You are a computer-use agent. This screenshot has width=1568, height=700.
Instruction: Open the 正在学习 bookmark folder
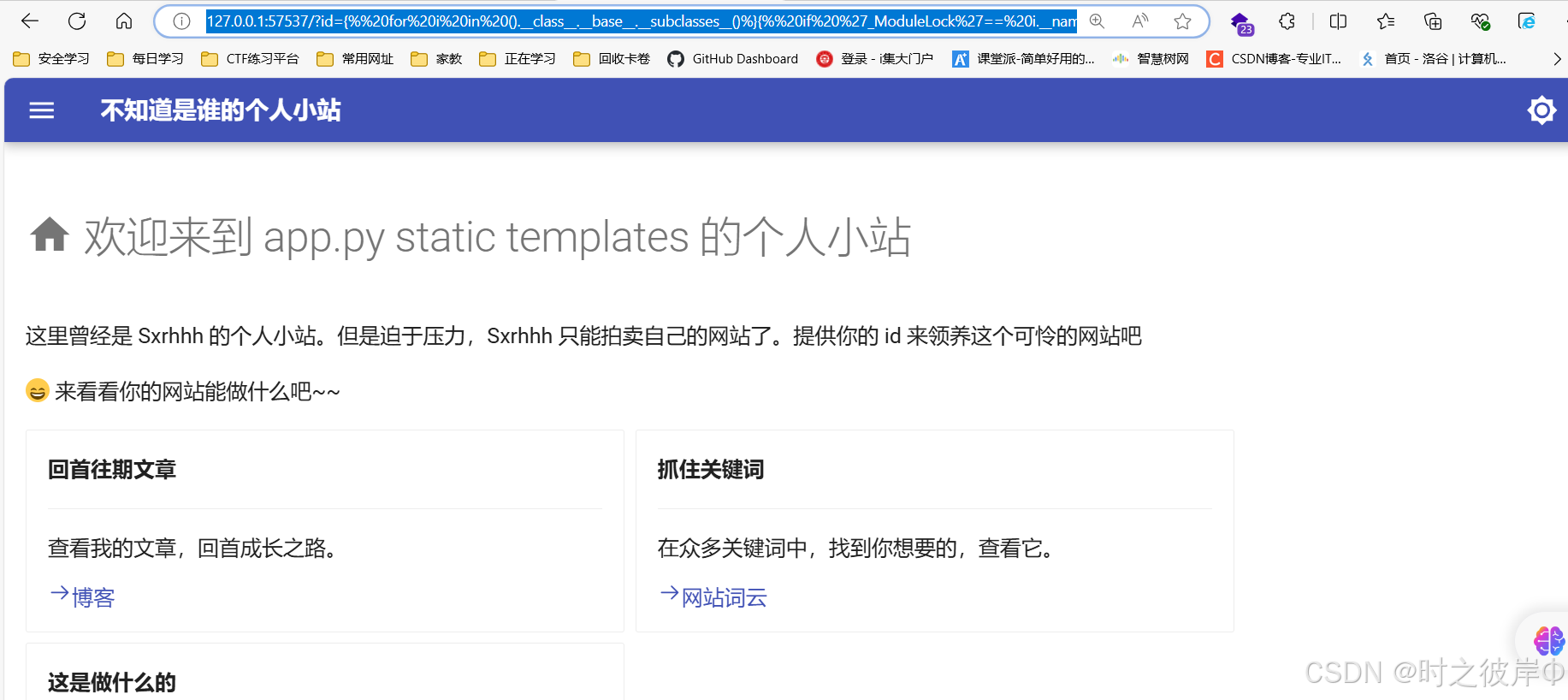518,58
